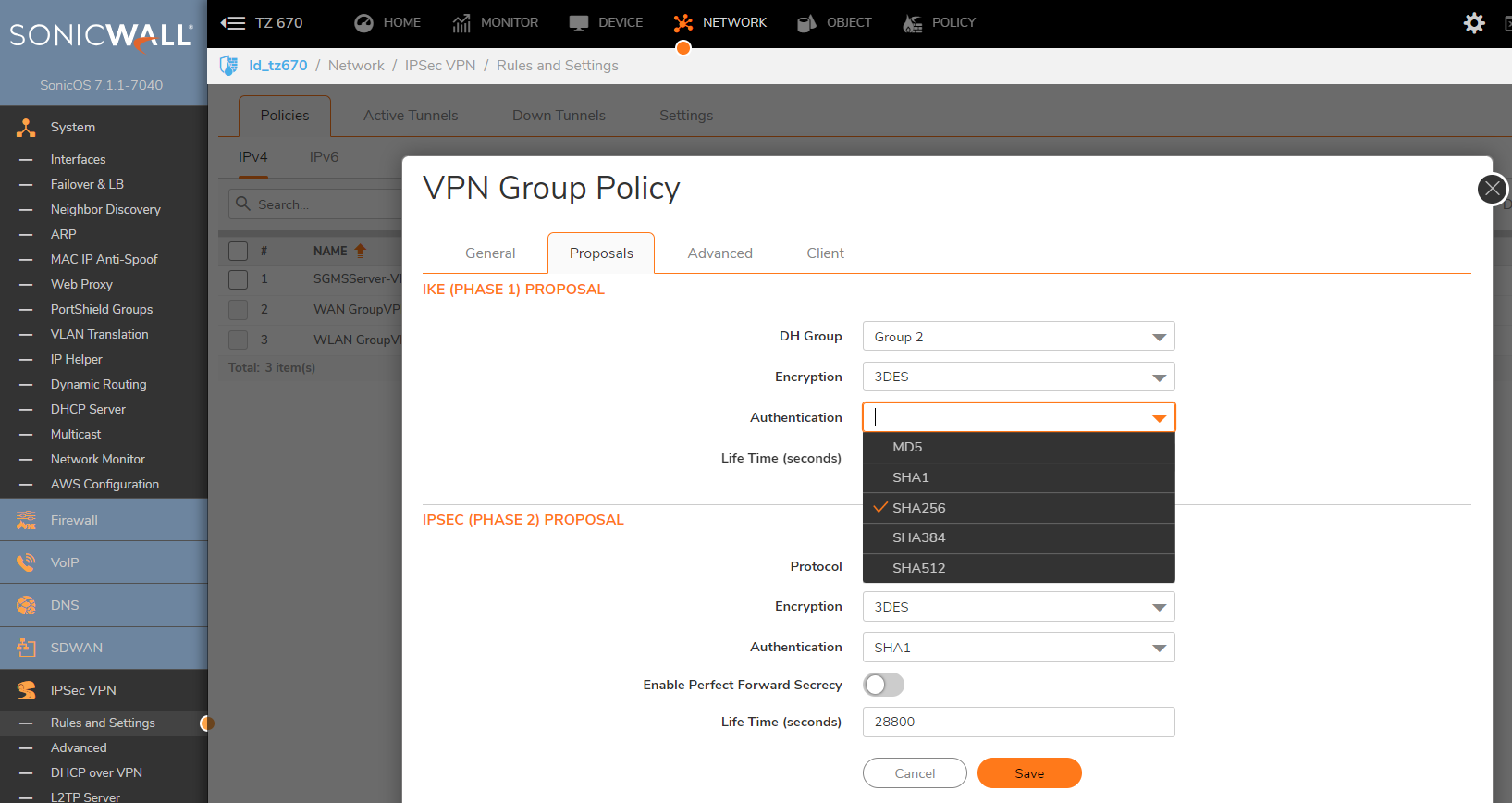
Task: Click the Firewall section icon
Action: click(26, 520)
